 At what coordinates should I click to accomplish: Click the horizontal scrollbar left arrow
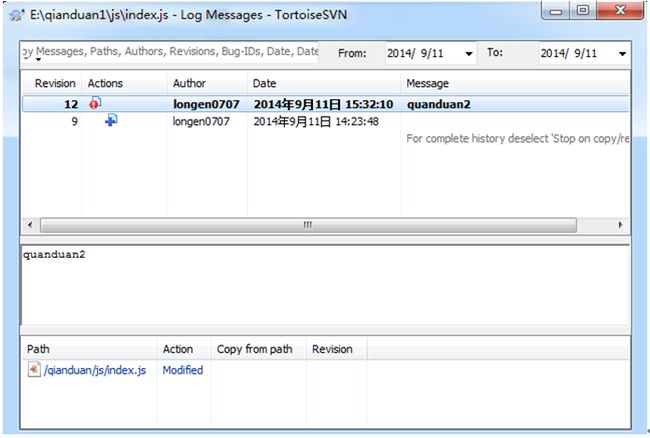[30, 225]
